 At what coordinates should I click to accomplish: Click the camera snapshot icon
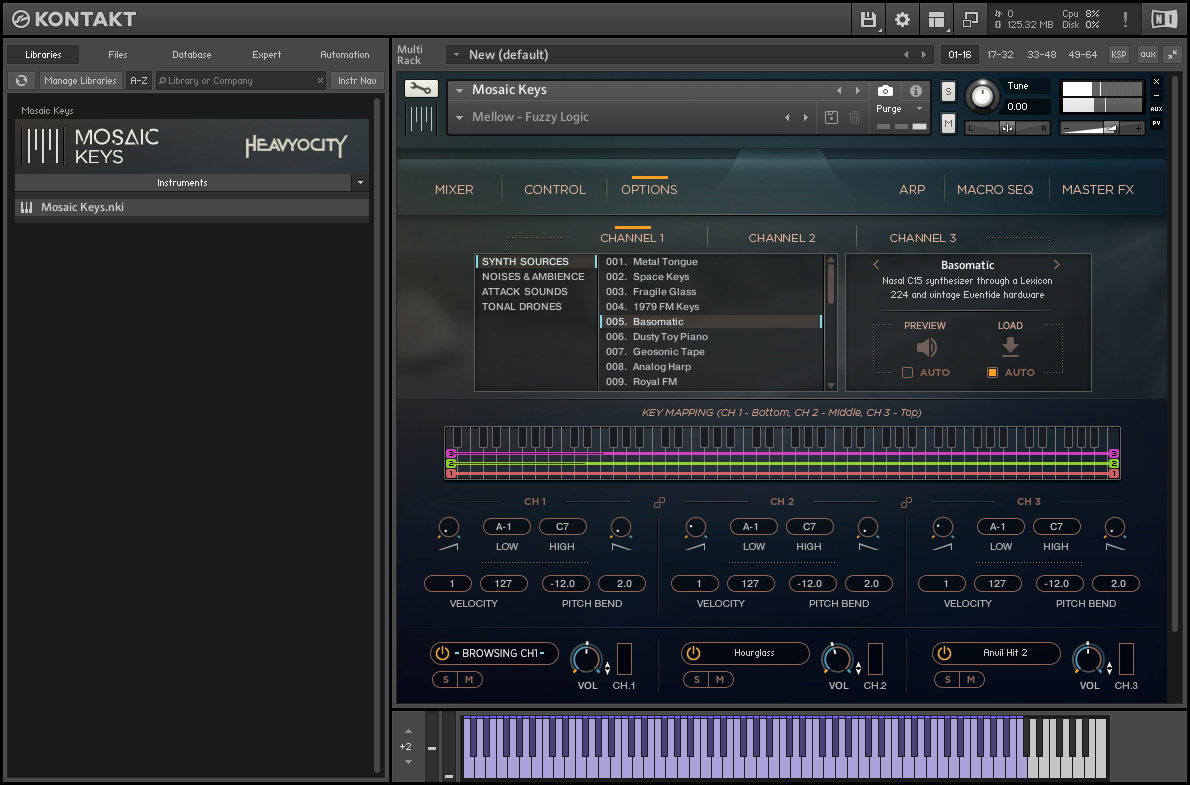885,91
